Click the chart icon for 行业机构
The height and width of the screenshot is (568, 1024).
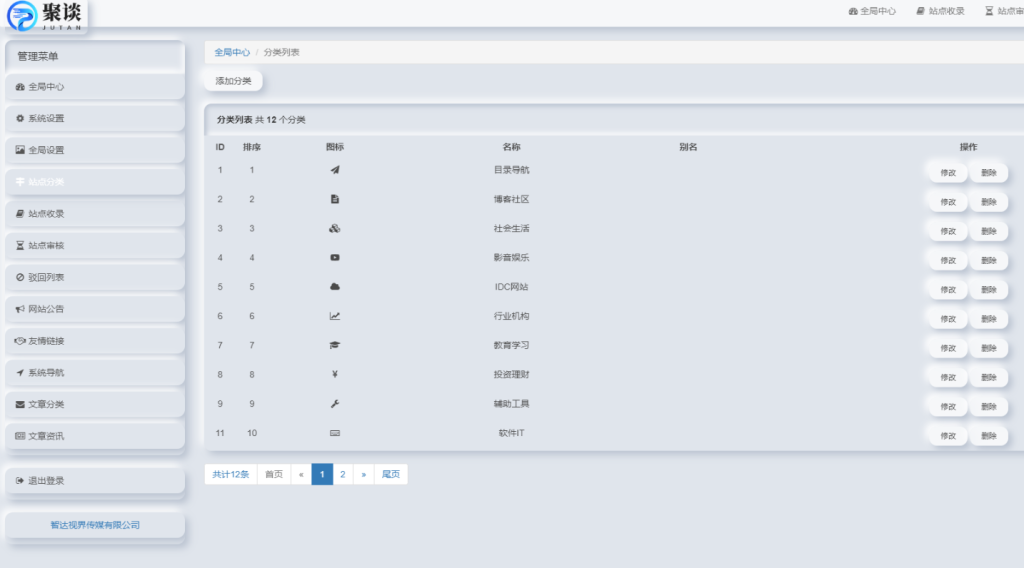(335, 316)
